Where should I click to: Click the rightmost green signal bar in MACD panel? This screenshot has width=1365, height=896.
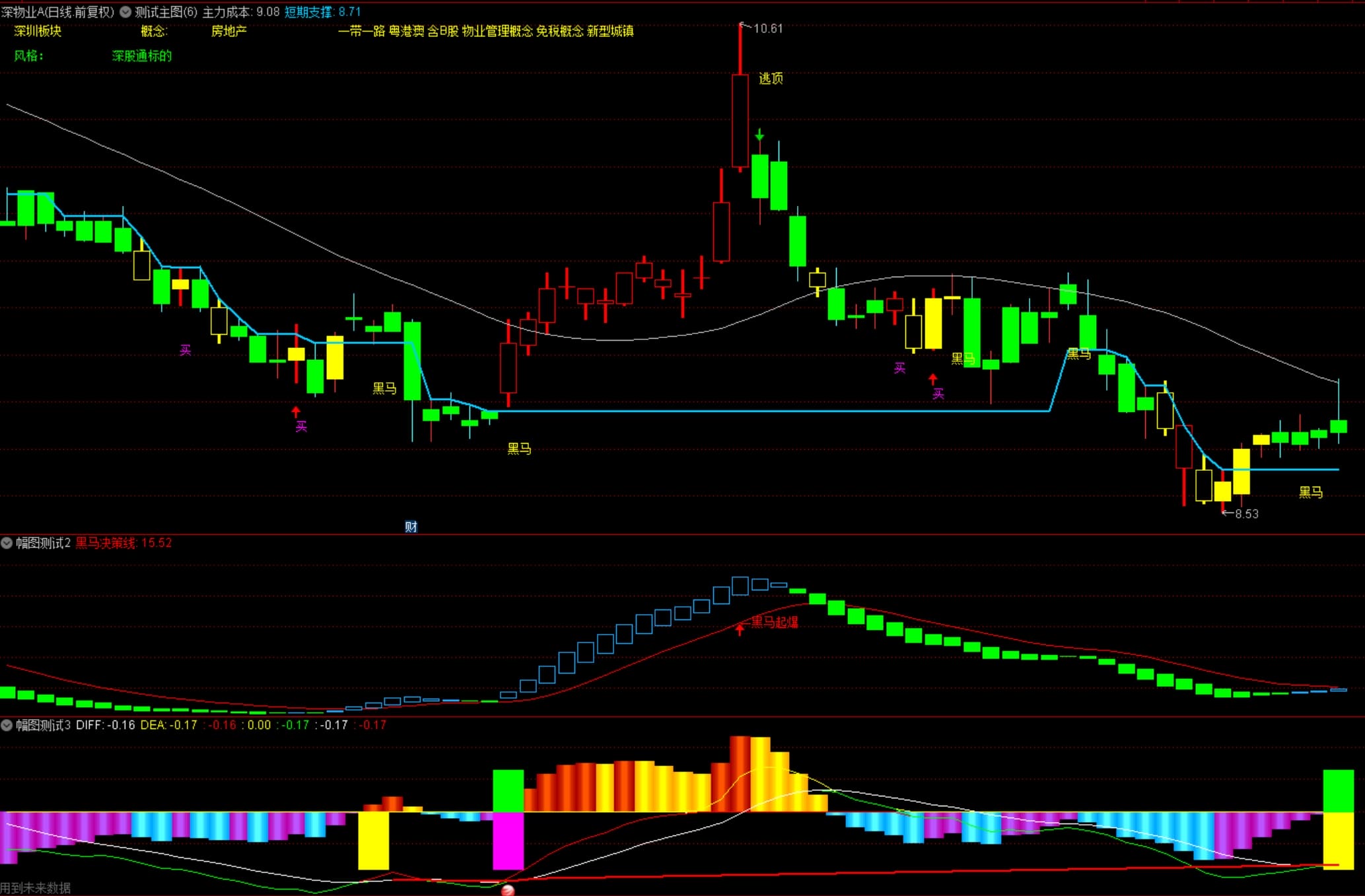point(1339,790)
